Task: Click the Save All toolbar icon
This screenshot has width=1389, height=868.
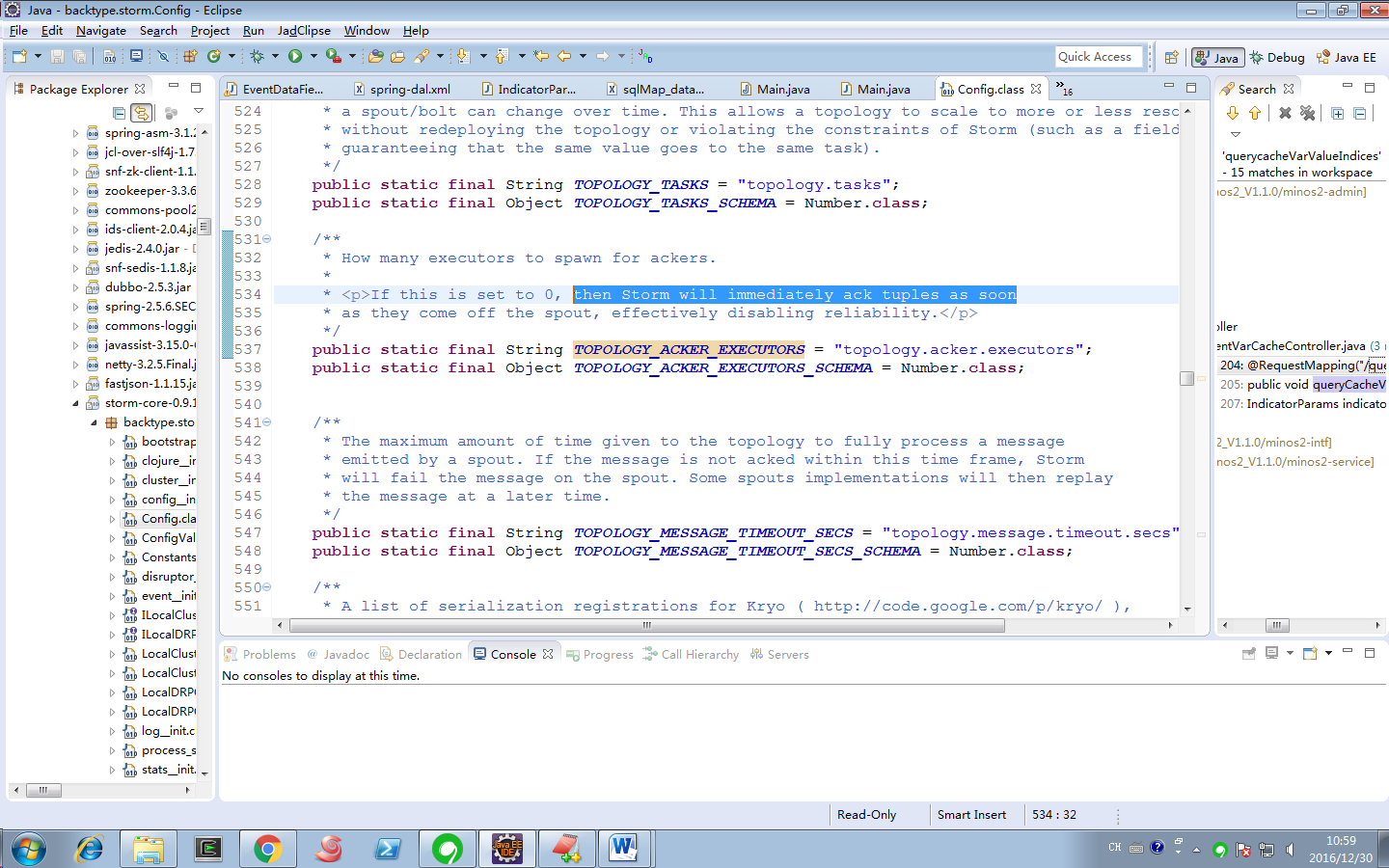Action: (x=79, y=57)
